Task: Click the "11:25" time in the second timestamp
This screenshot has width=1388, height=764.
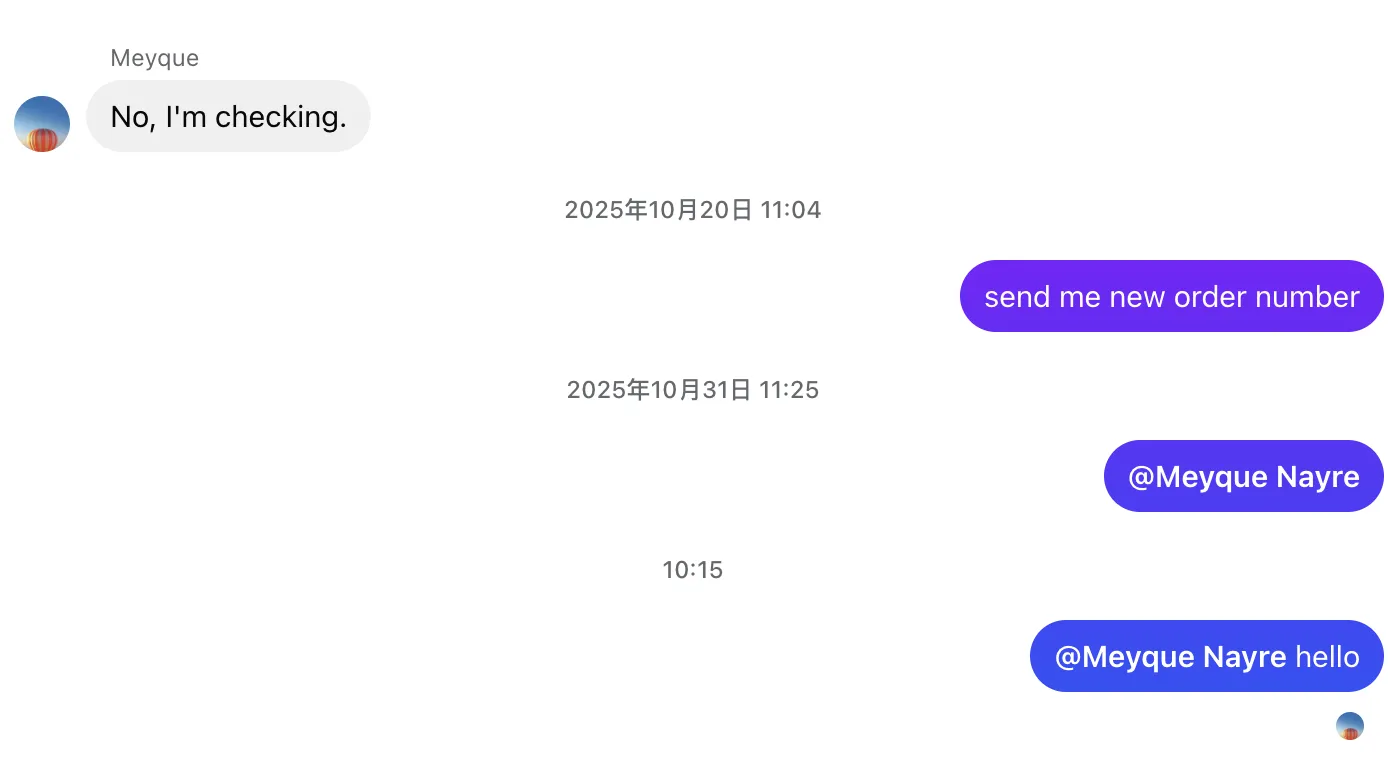Action: point(789,390)
